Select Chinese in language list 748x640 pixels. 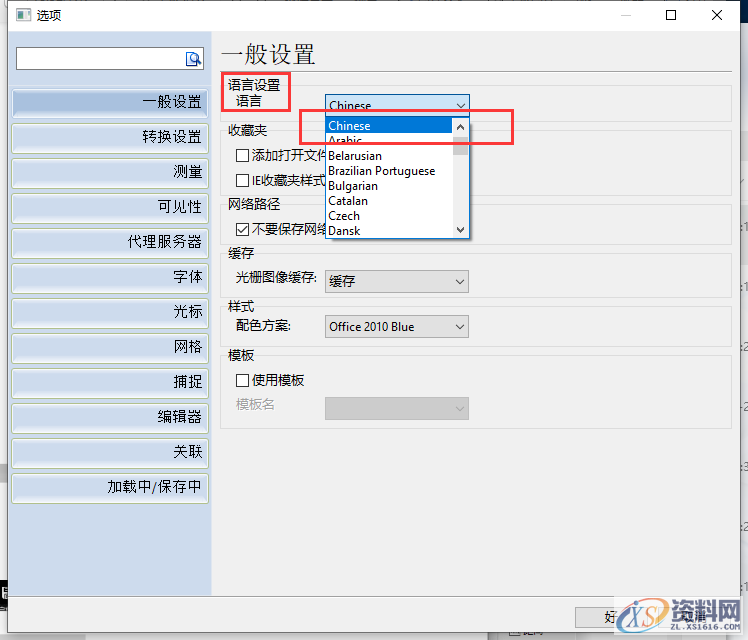point(389,125)
